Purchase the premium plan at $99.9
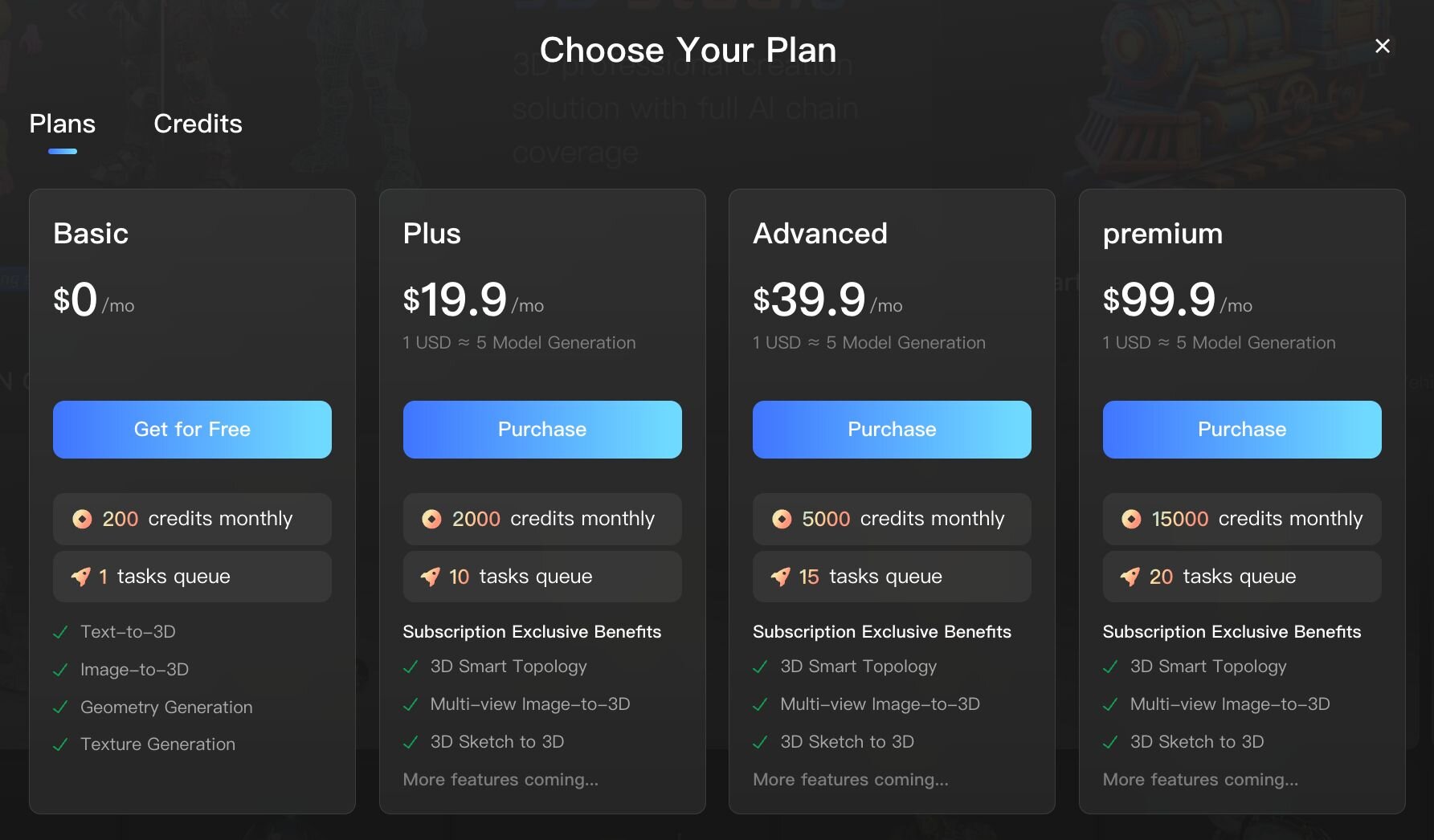Screen dimensions: 1434x840 coord(1242,430)
